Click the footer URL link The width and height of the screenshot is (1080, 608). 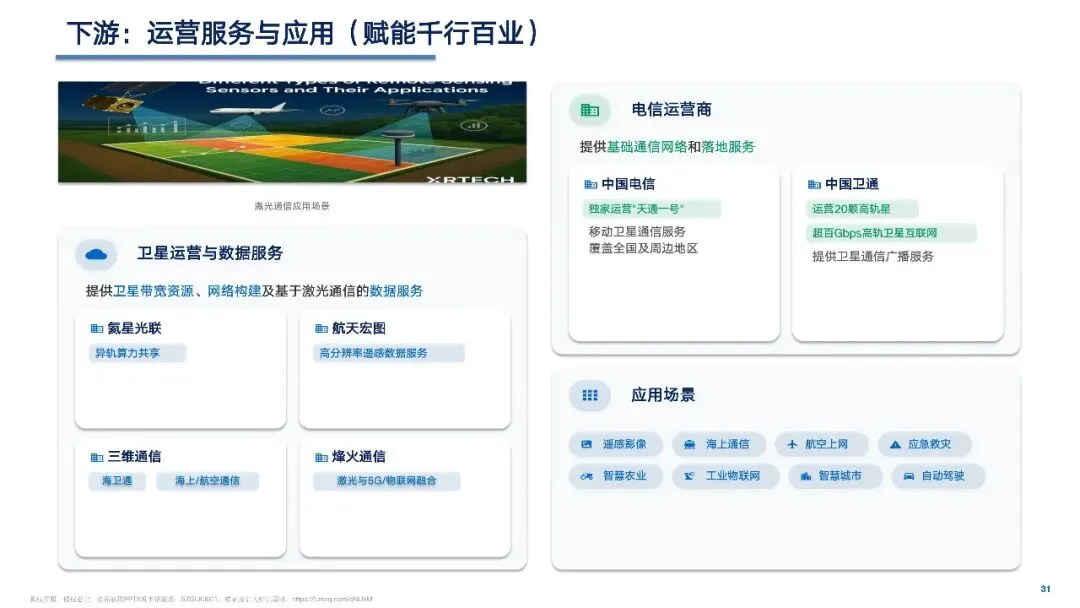click(x=333, y=599)
